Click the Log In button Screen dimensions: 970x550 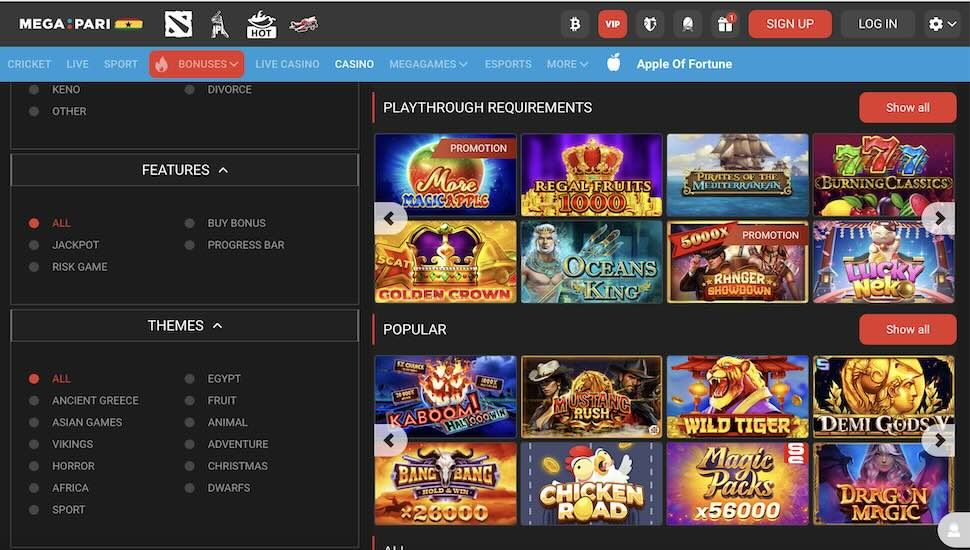pos(877,24)
